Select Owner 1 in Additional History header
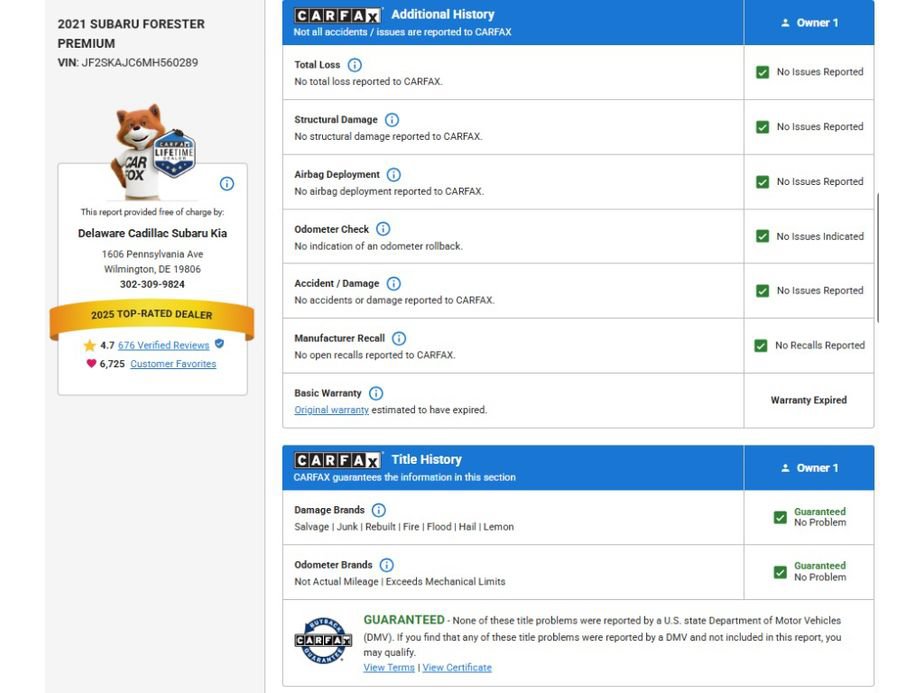924x693 pixels. [809, 22]
